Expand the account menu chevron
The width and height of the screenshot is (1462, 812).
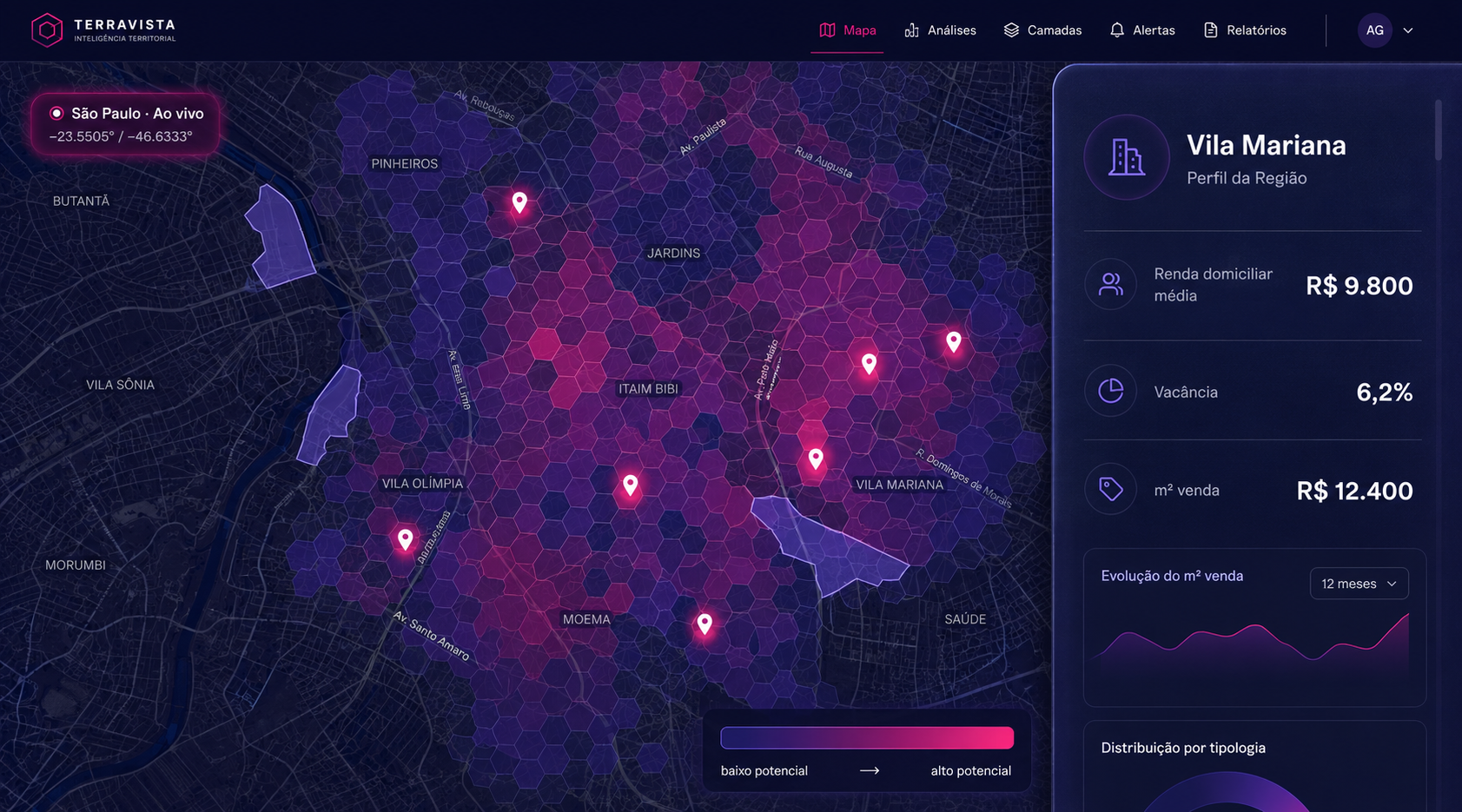tap(1408, 30)
